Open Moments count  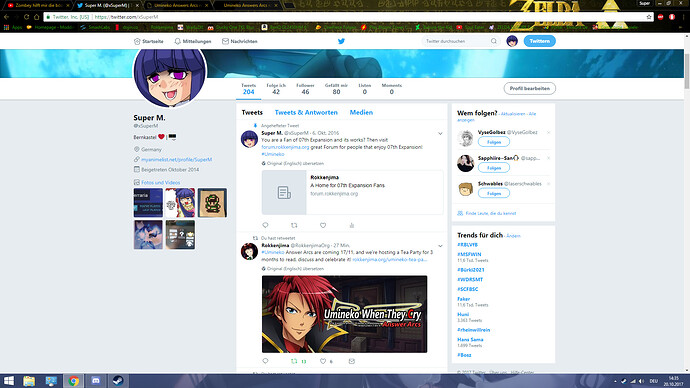point(391,89)
